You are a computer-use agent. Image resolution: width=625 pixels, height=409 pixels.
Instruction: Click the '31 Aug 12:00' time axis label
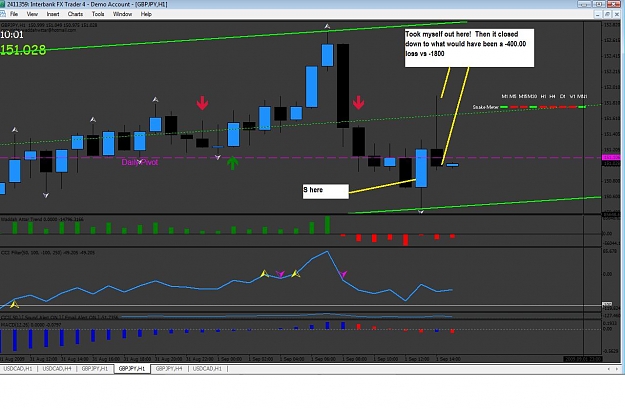pyautogui.click(x=43, y=359)
